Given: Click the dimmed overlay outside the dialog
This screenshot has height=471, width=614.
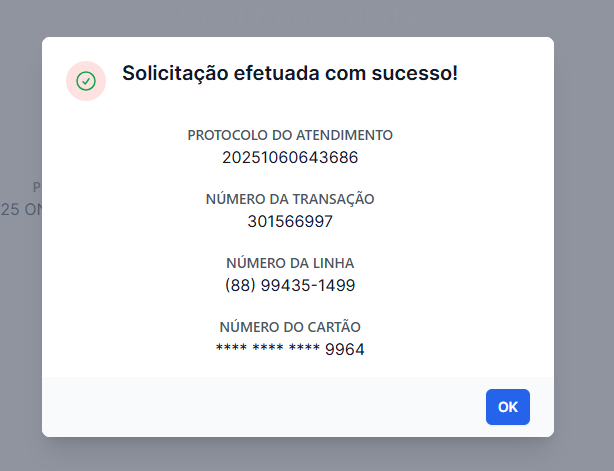Looking at the screenshot, I should point(583,235).
